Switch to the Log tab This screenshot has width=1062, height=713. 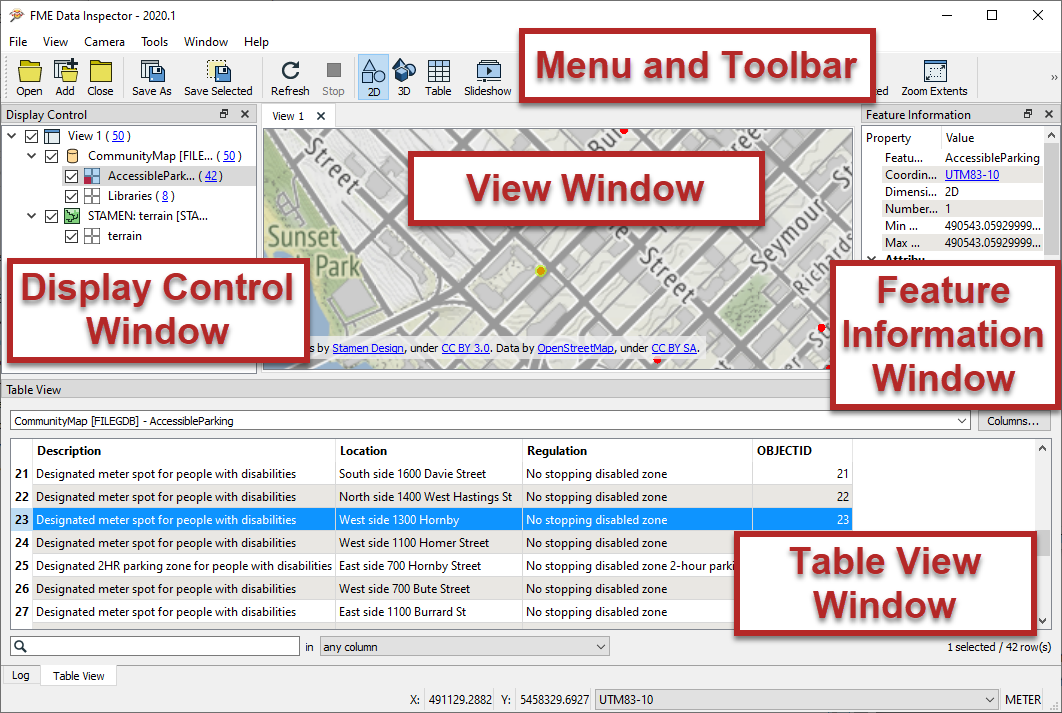tap(20, 675)
